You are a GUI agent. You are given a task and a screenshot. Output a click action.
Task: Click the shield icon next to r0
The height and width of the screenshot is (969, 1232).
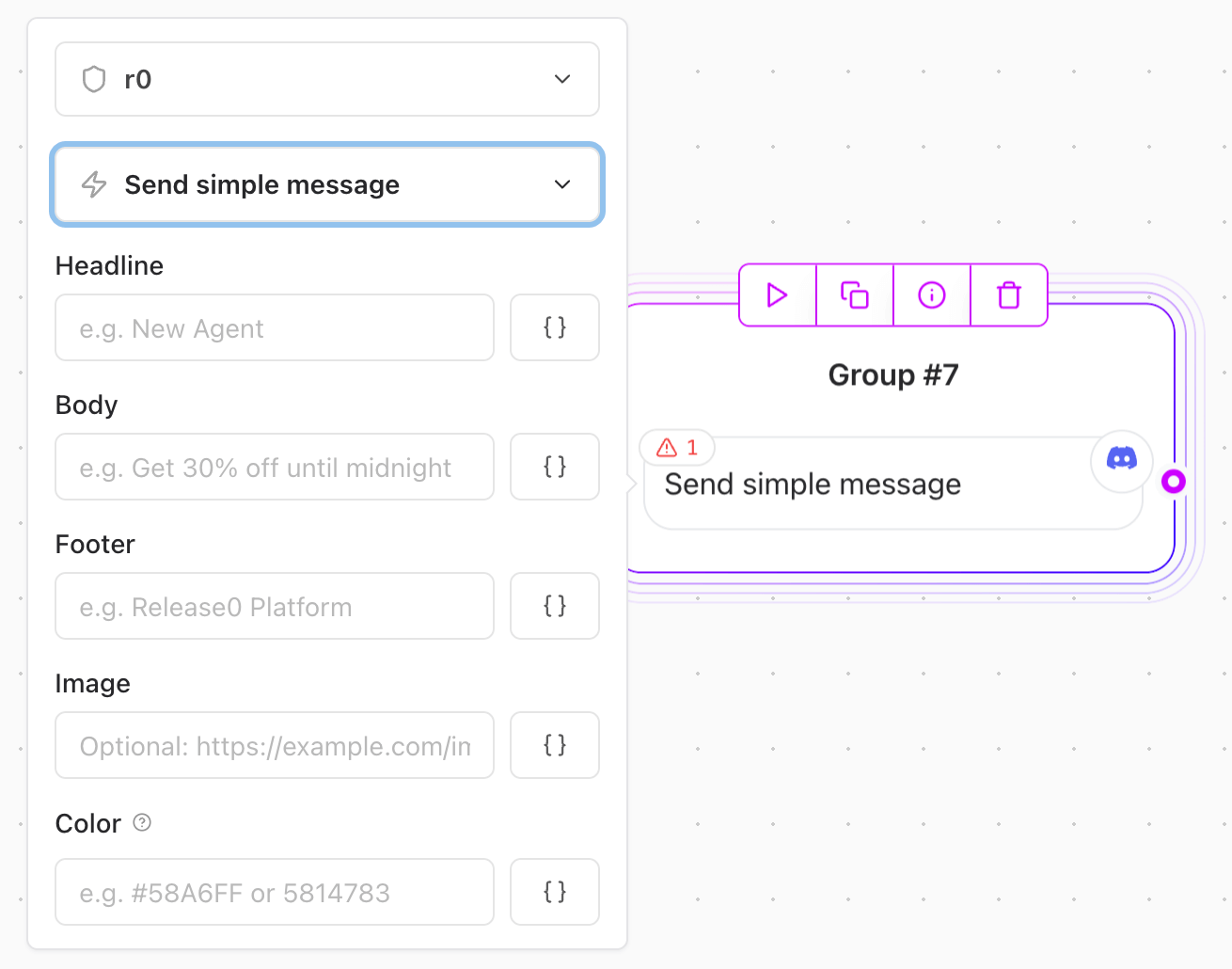coord(93,79)
